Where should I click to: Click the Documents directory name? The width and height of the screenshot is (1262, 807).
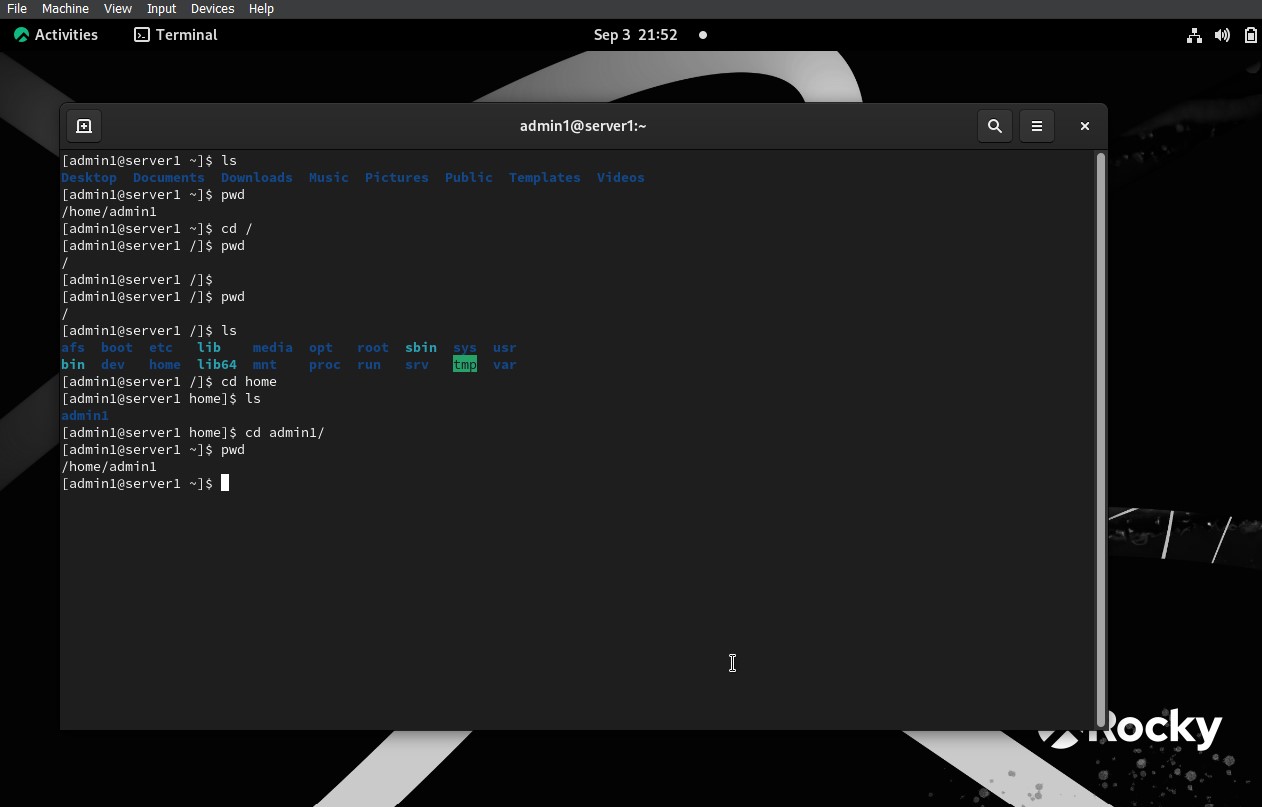click(169, 178)
